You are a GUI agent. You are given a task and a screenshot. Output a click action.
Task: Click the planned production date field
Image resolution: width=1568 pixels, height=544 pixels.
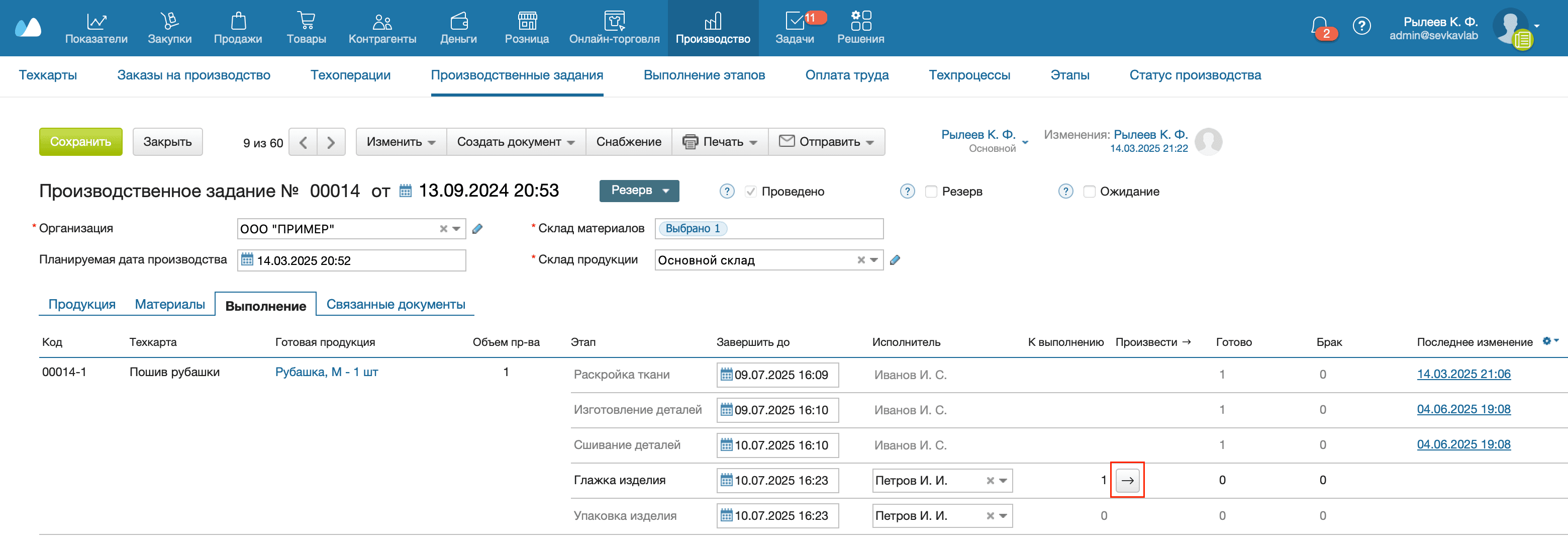coord(351,260)
